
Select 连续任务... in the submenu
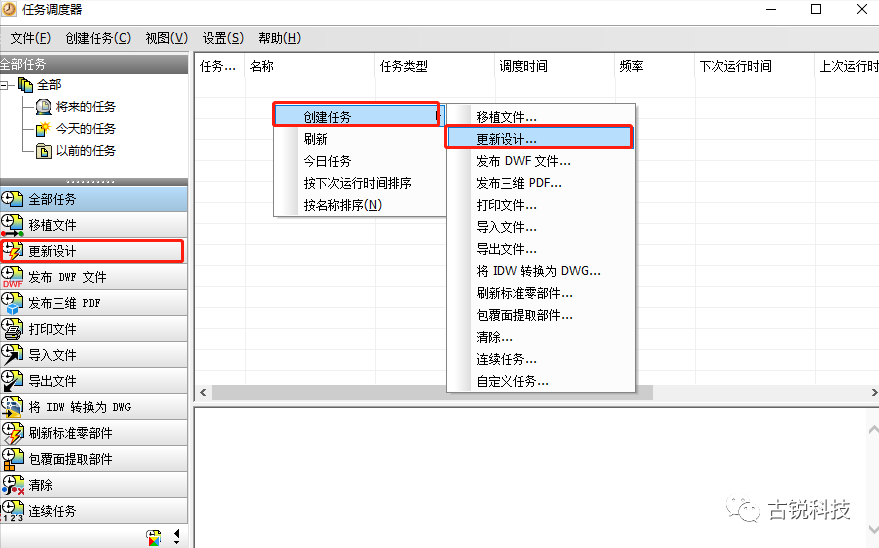click(x=541, y=359)
